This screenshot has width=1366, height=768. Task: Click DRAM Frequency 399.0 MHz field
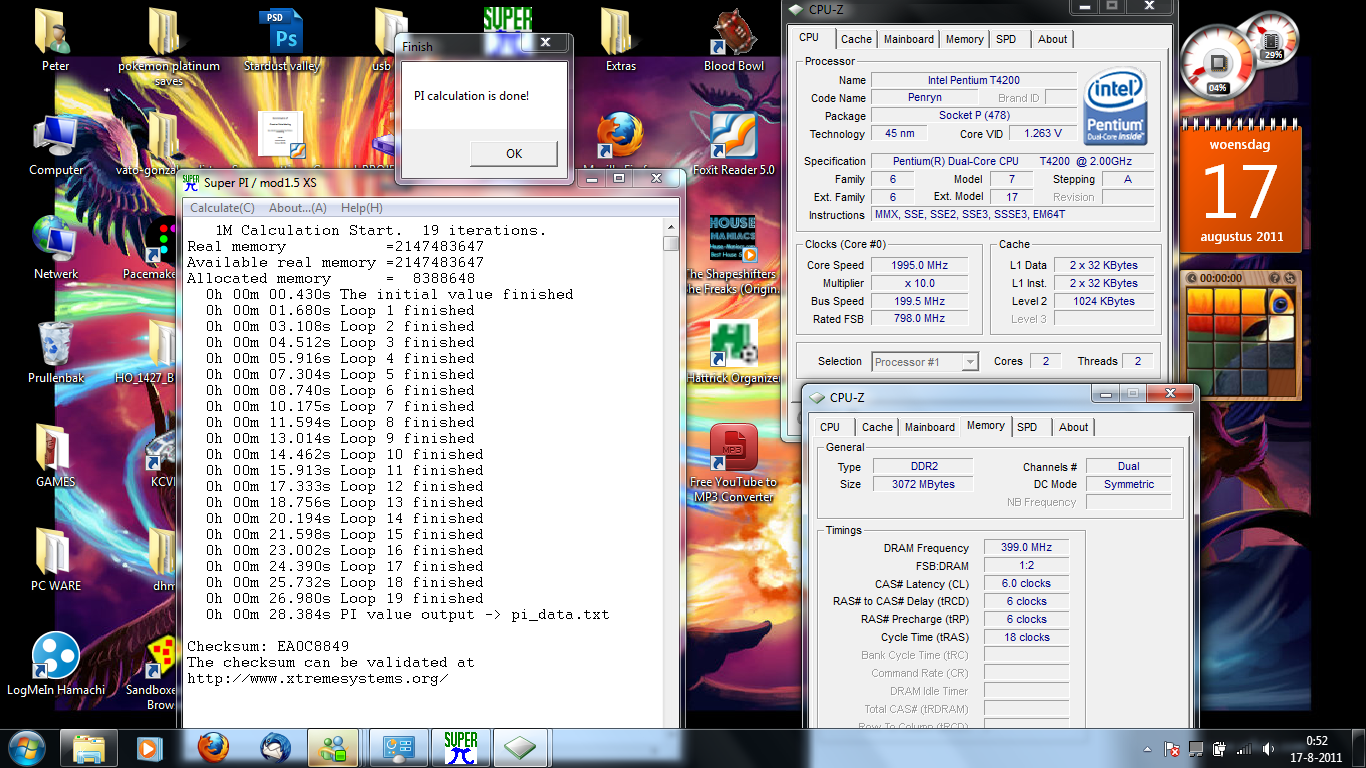(1026, 548)
